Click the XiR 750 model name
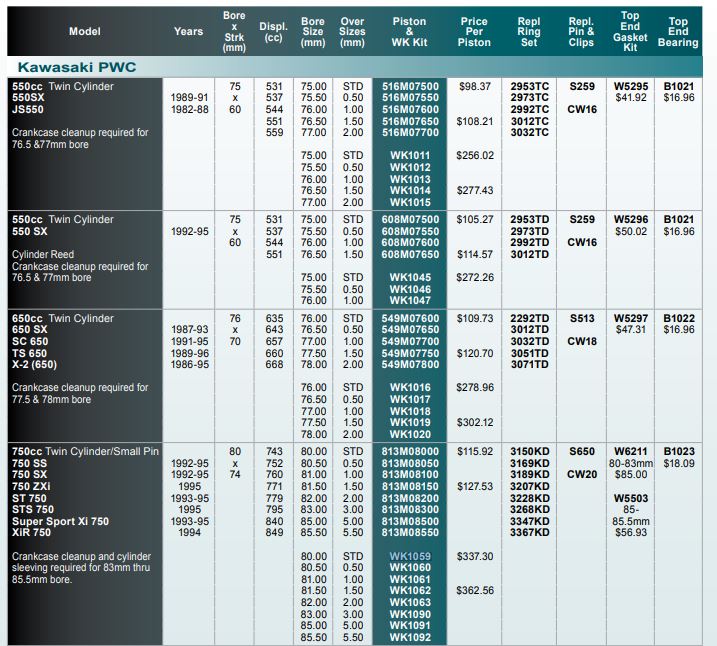717x646 pixels. (32, 533)
